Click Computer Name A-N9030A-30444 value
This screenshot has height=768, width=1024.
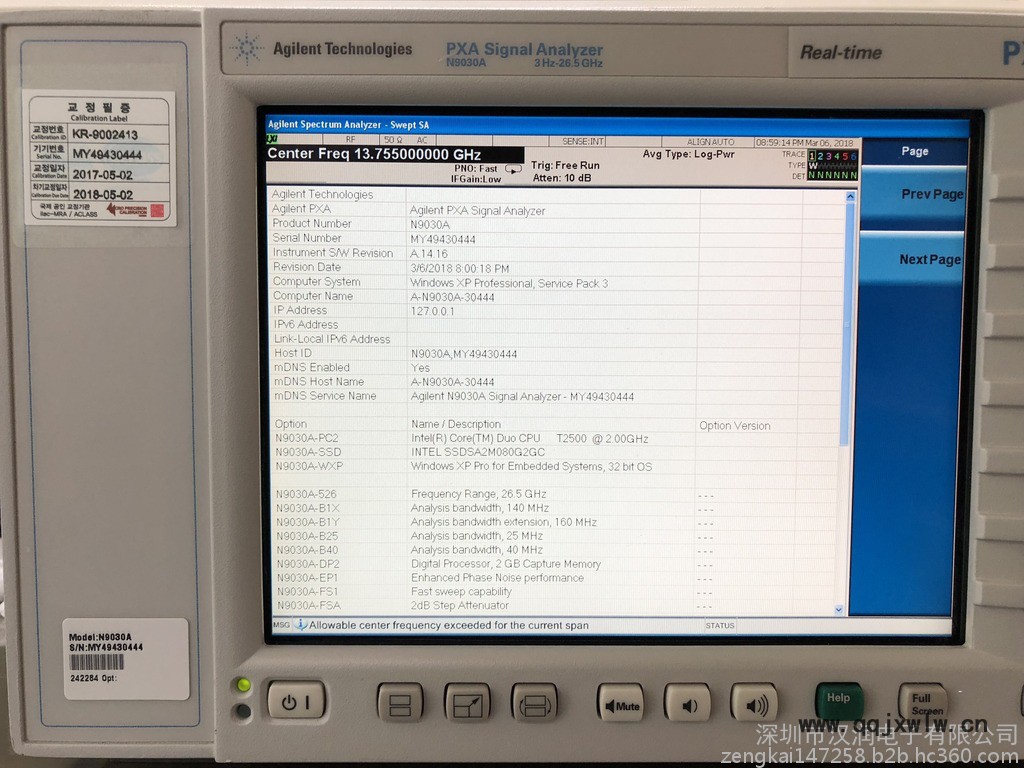(452, 297)
